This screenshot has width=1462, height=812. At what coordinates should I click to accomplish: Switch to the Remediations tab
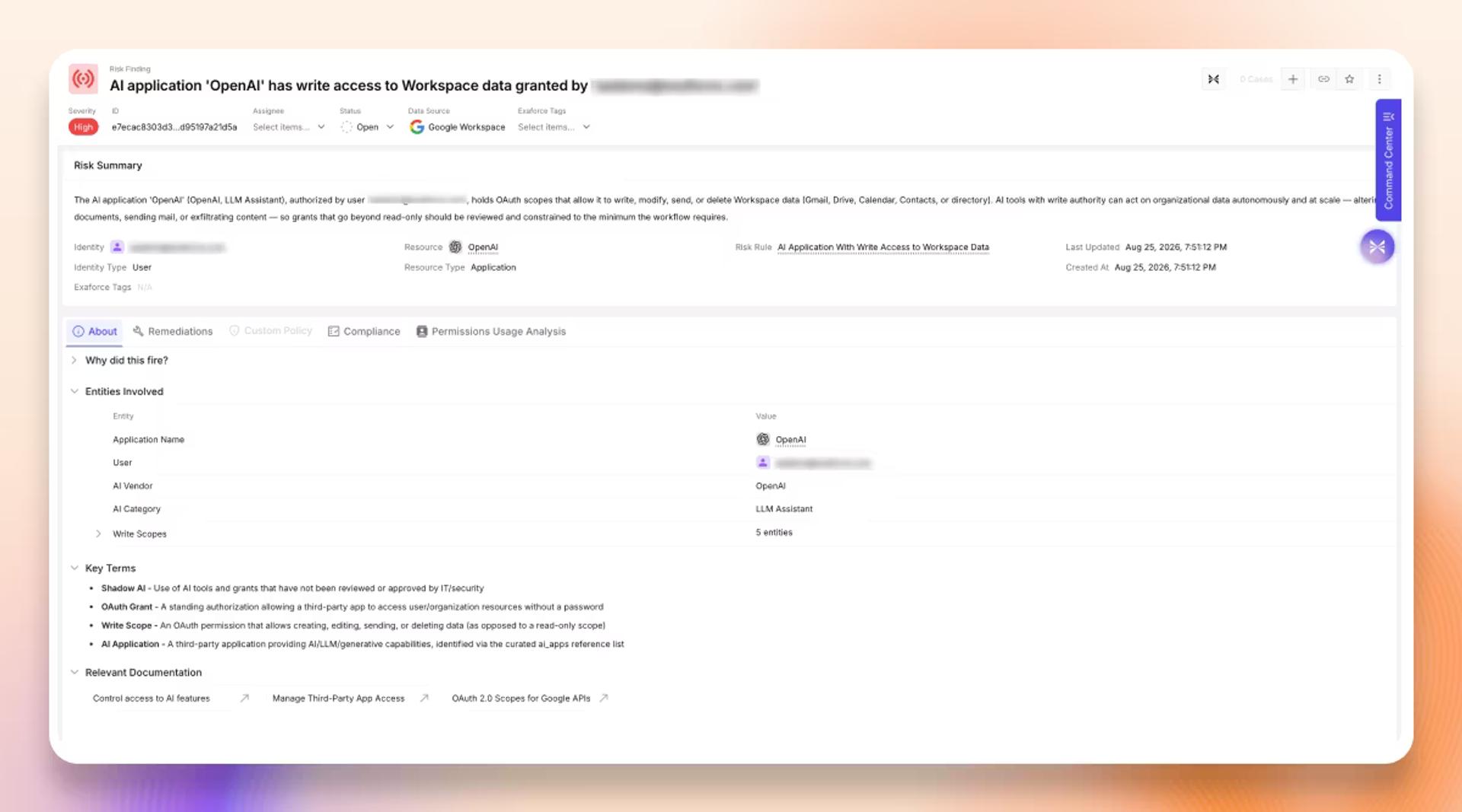172,331
